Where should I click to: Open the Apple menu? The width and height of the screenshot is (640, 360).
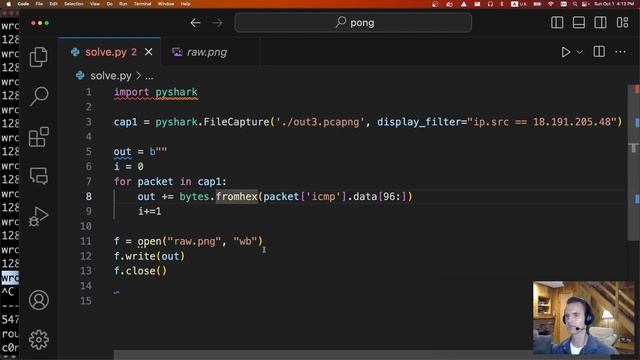[9, 4]
